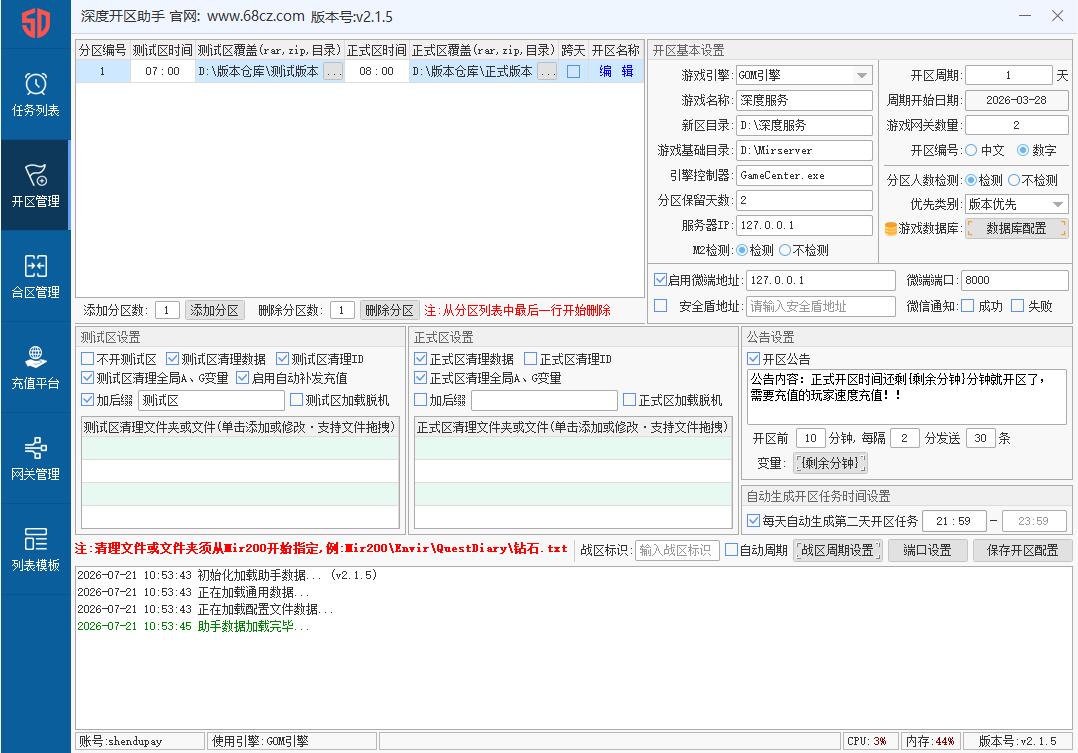Viewport: 1078px width, 753px height.
Task: Click the 5D application logo
Action: click(x=35, y=24)
